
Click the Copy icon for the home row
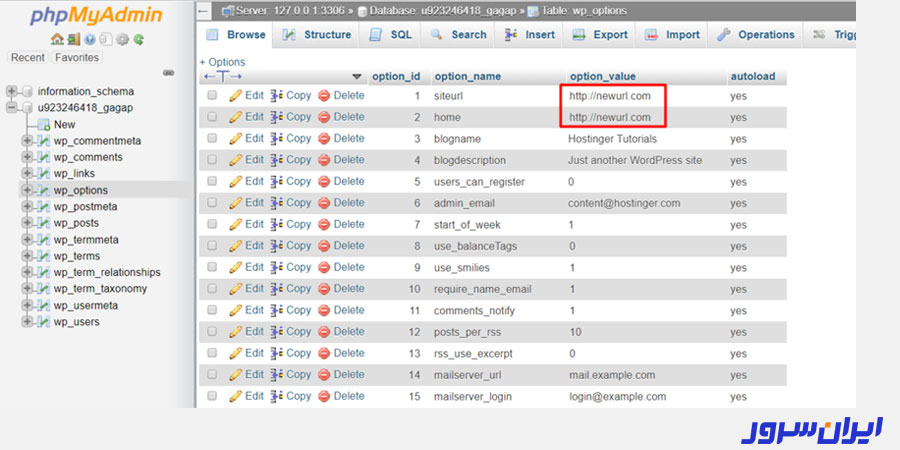tap(277, 117)
